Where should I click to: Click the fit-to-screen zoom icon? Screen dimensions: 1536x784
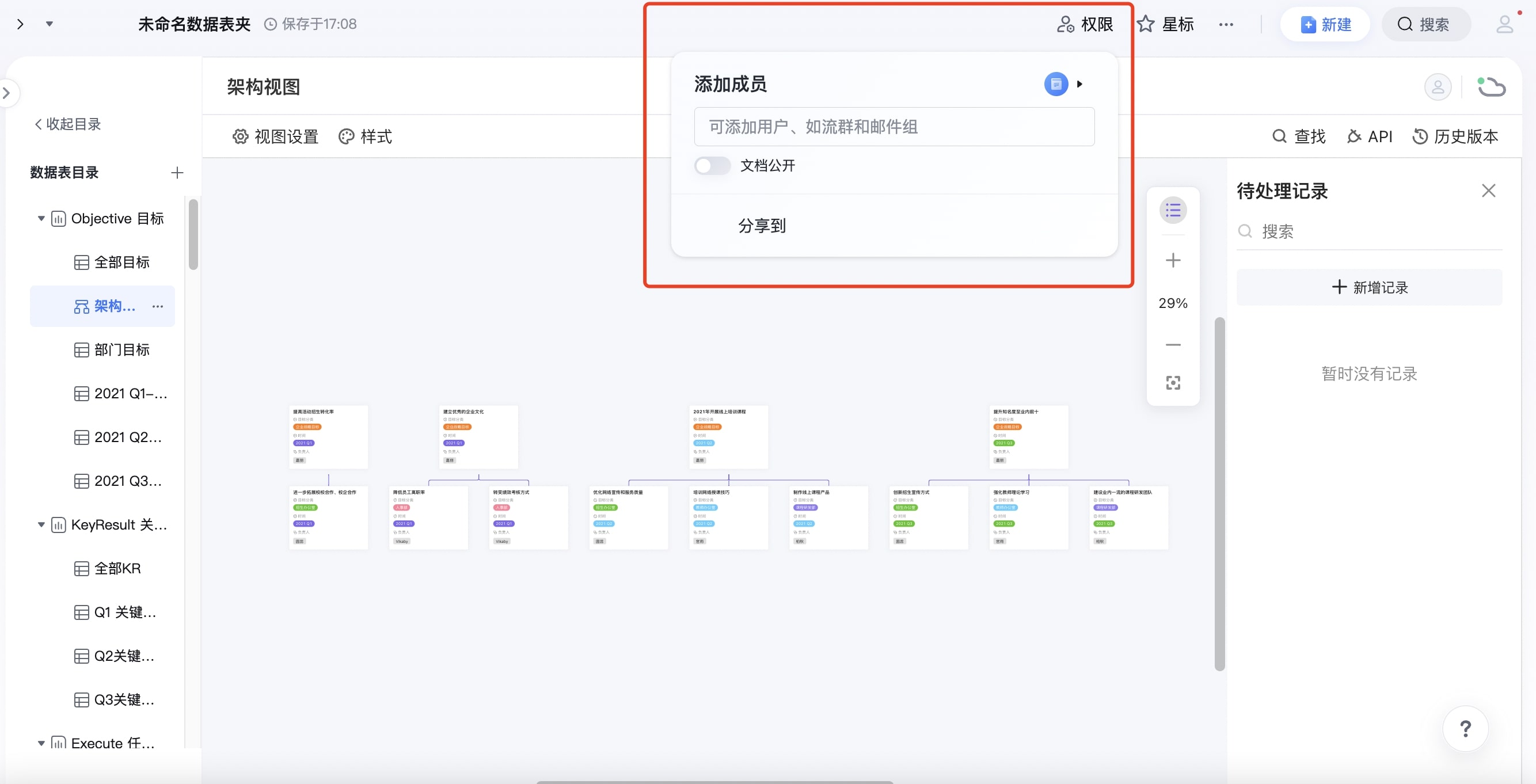click(1172, 383)
